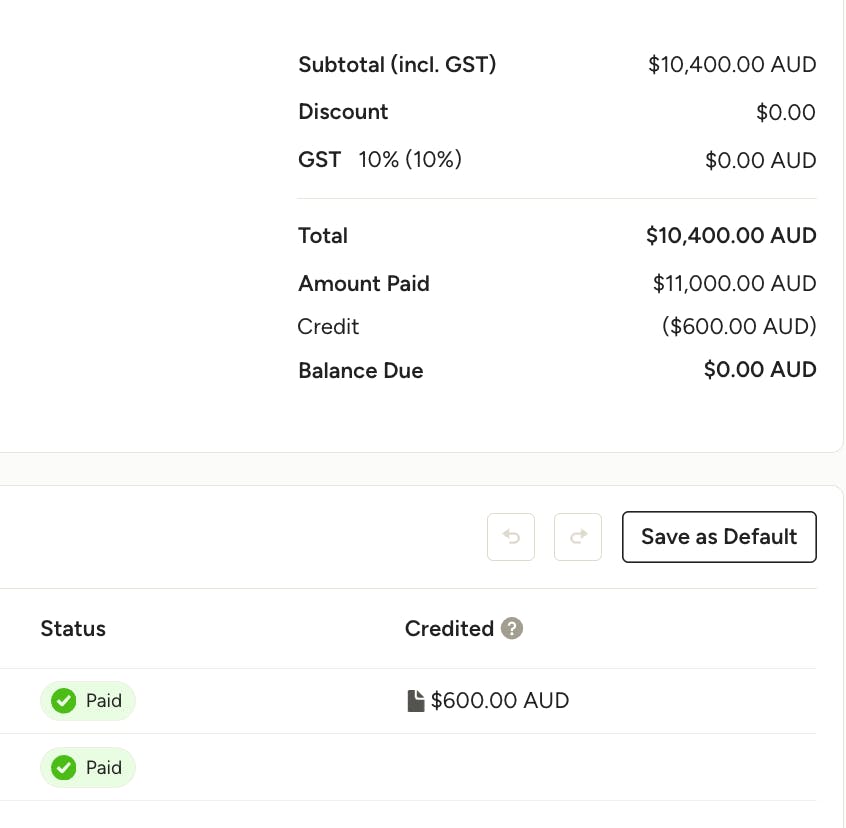This screenshot has width=846, height=828.
Task: Click the GST amount $0.00 AUD
Action: tap(760, 160)
